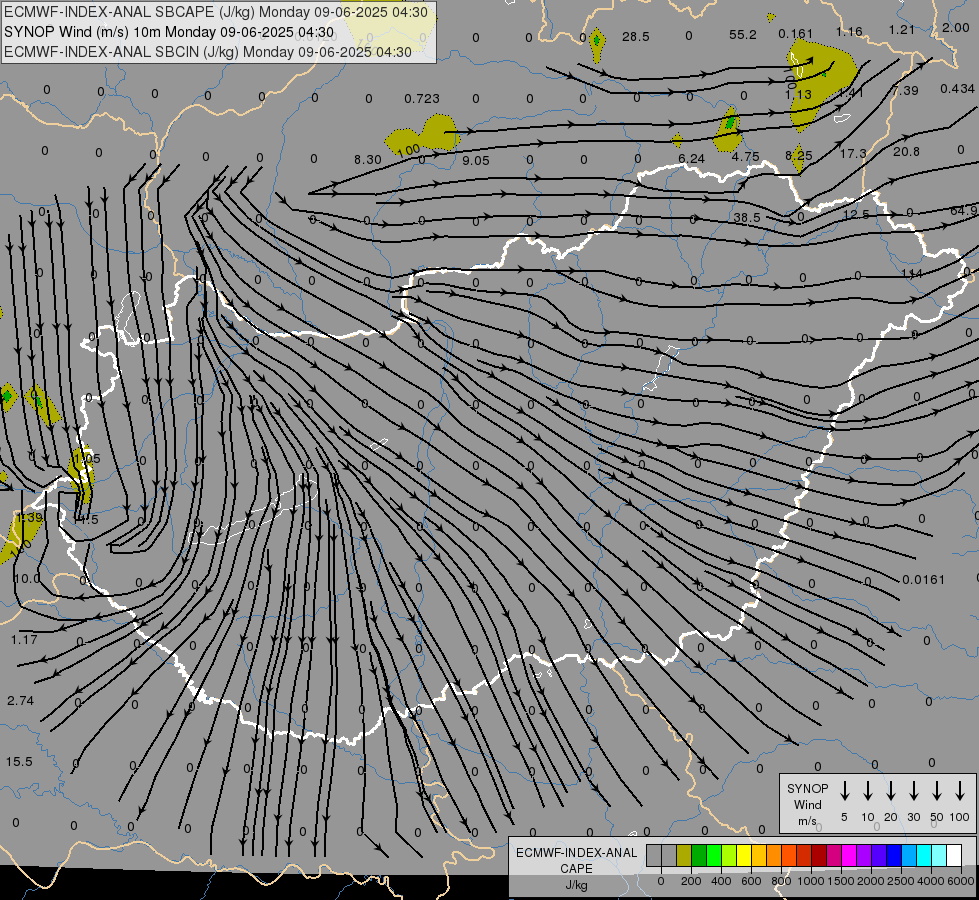Select the white CAPE swatch ending at 6000
Viewport: 979px width, 900px height.
click(954, 855)
